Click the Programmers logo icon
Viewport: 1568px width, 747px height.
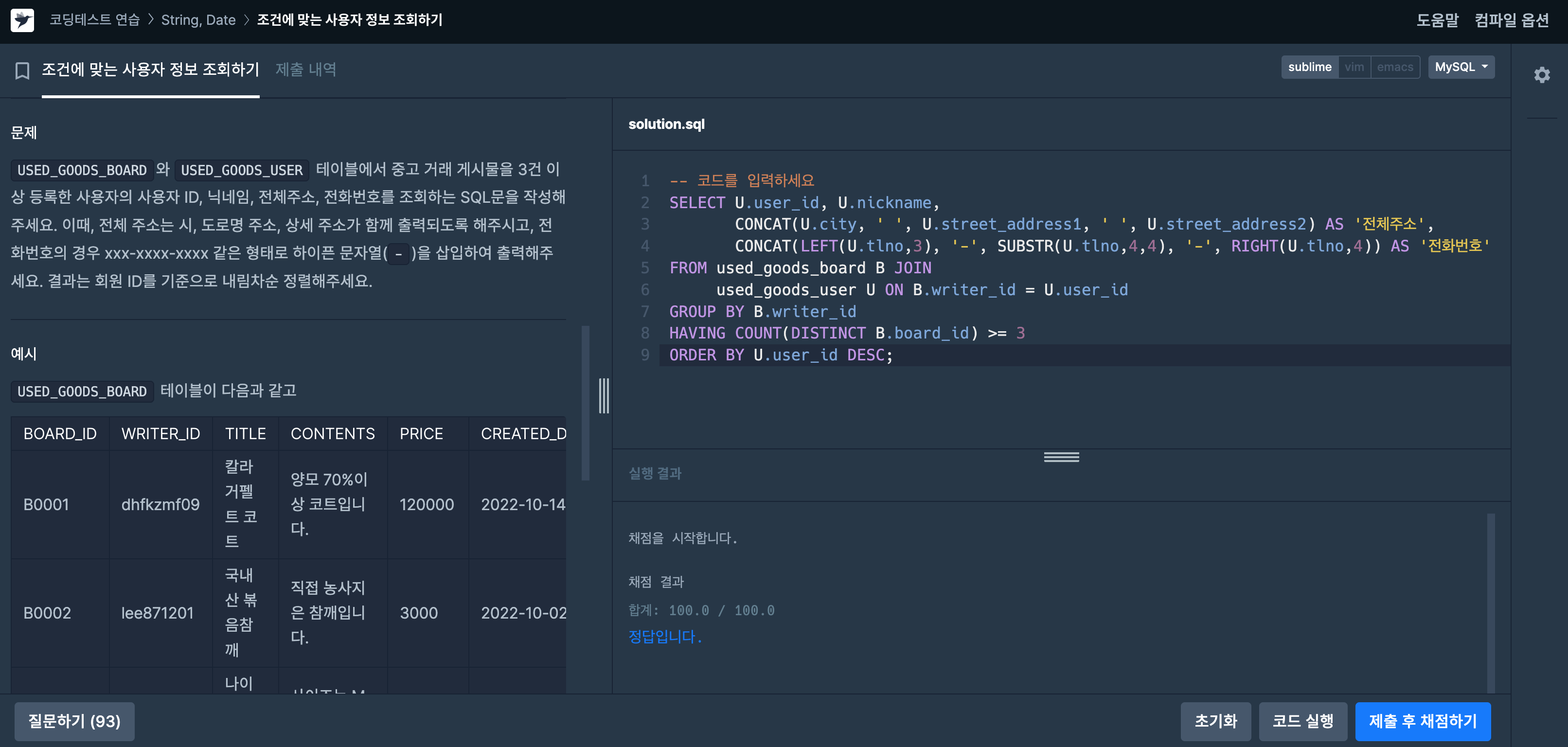pos(22,20)
